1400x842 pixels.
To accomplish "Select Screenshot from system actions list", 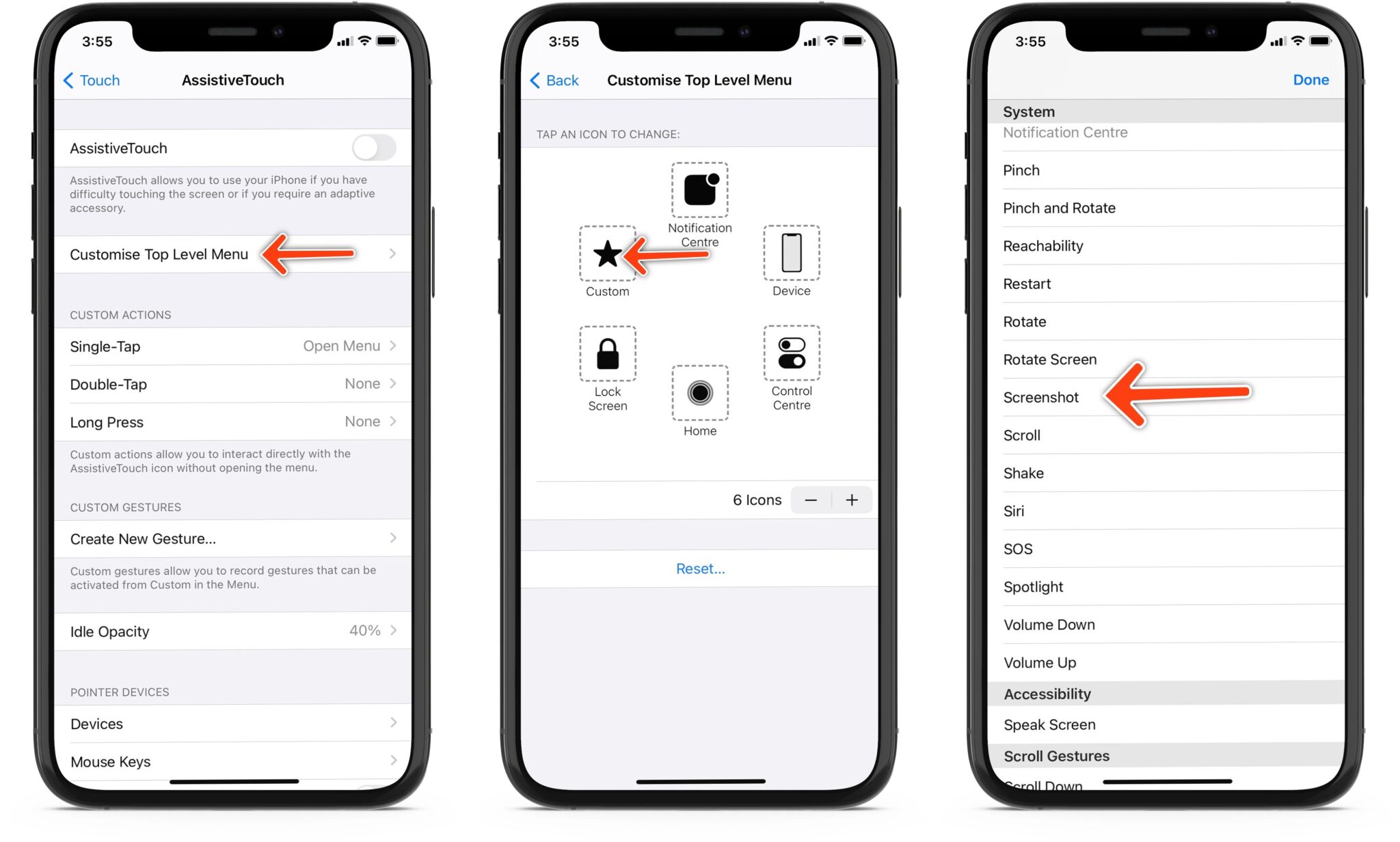I will point(1040,397).
